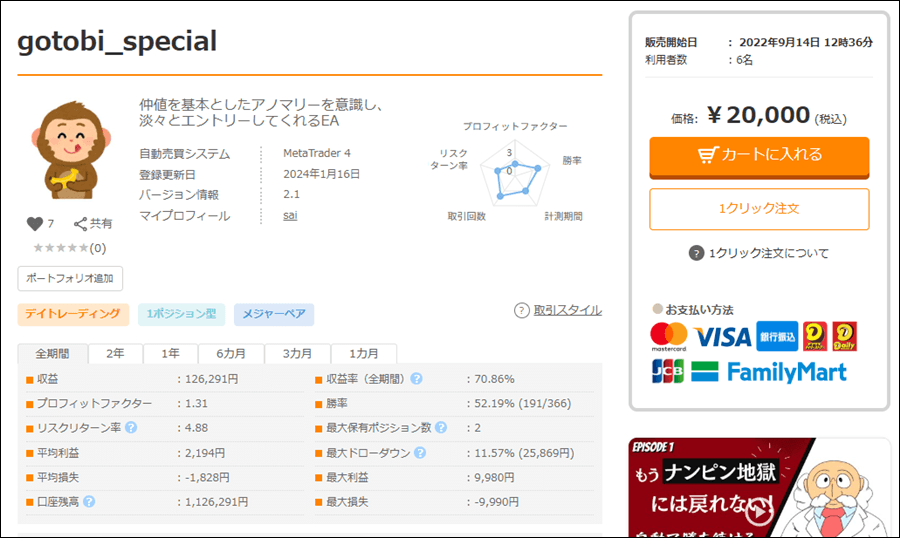Image resolution: width=900 pixels, height=538 pixels.
Task: Click the question icon beside 取引スタイル
Action: (x=521, y=311)
